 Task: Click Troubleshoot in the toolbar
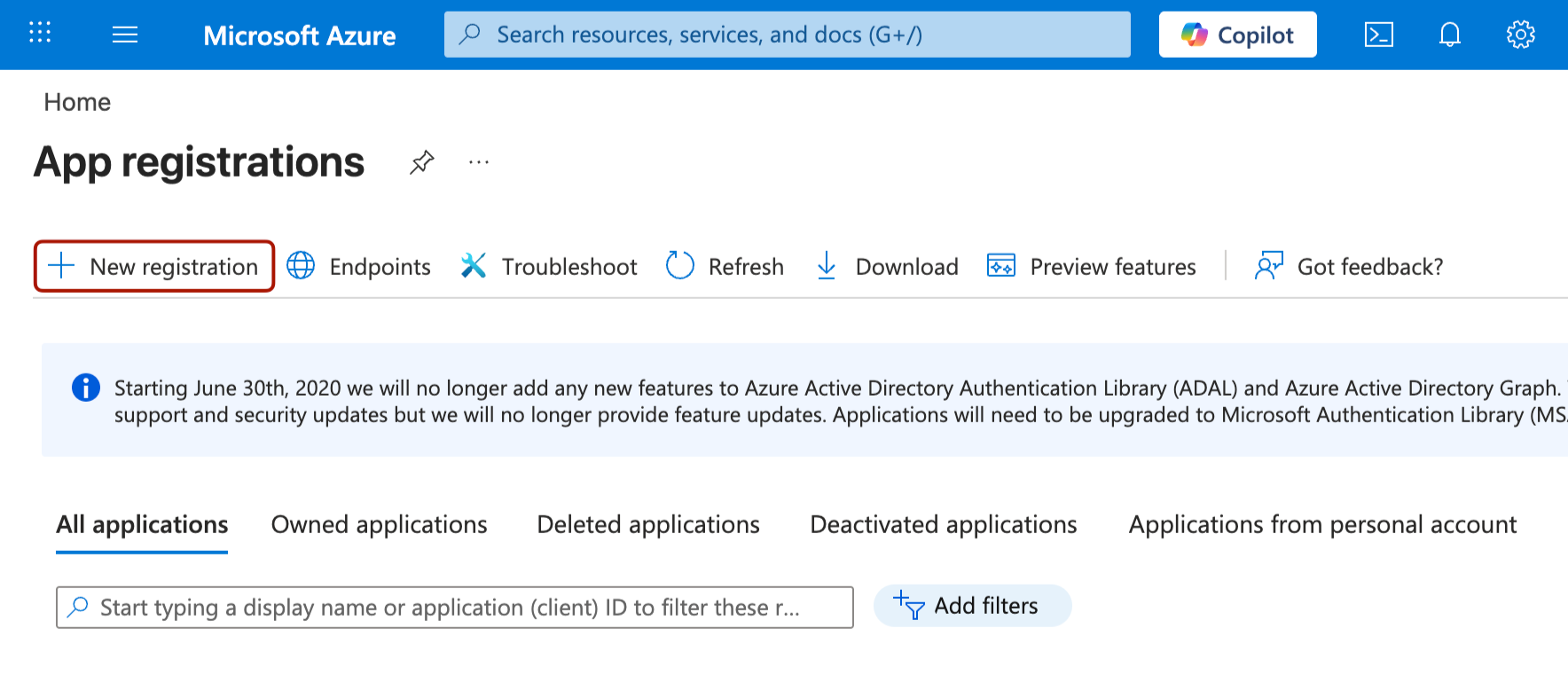pos(549,266)
